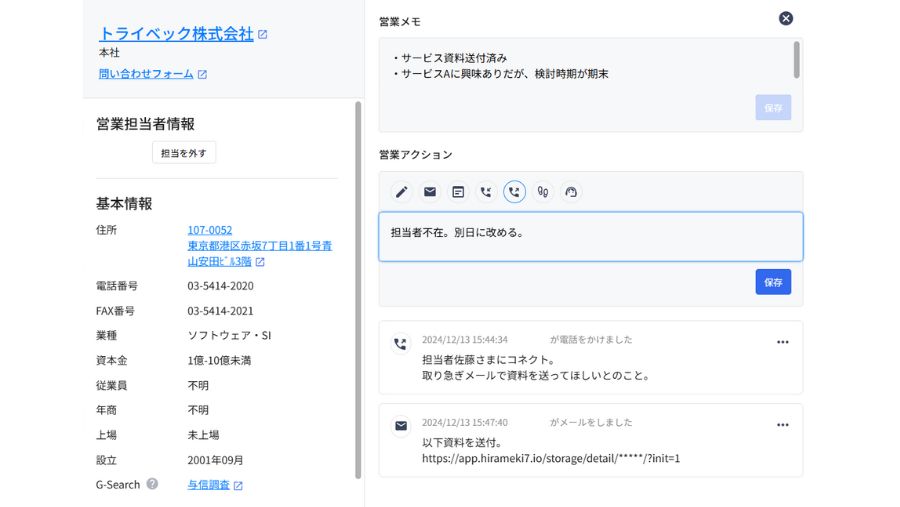900x507 pixels.
Task: Click the 設立 value 2001年09月
Action: [x=215, y=460]
